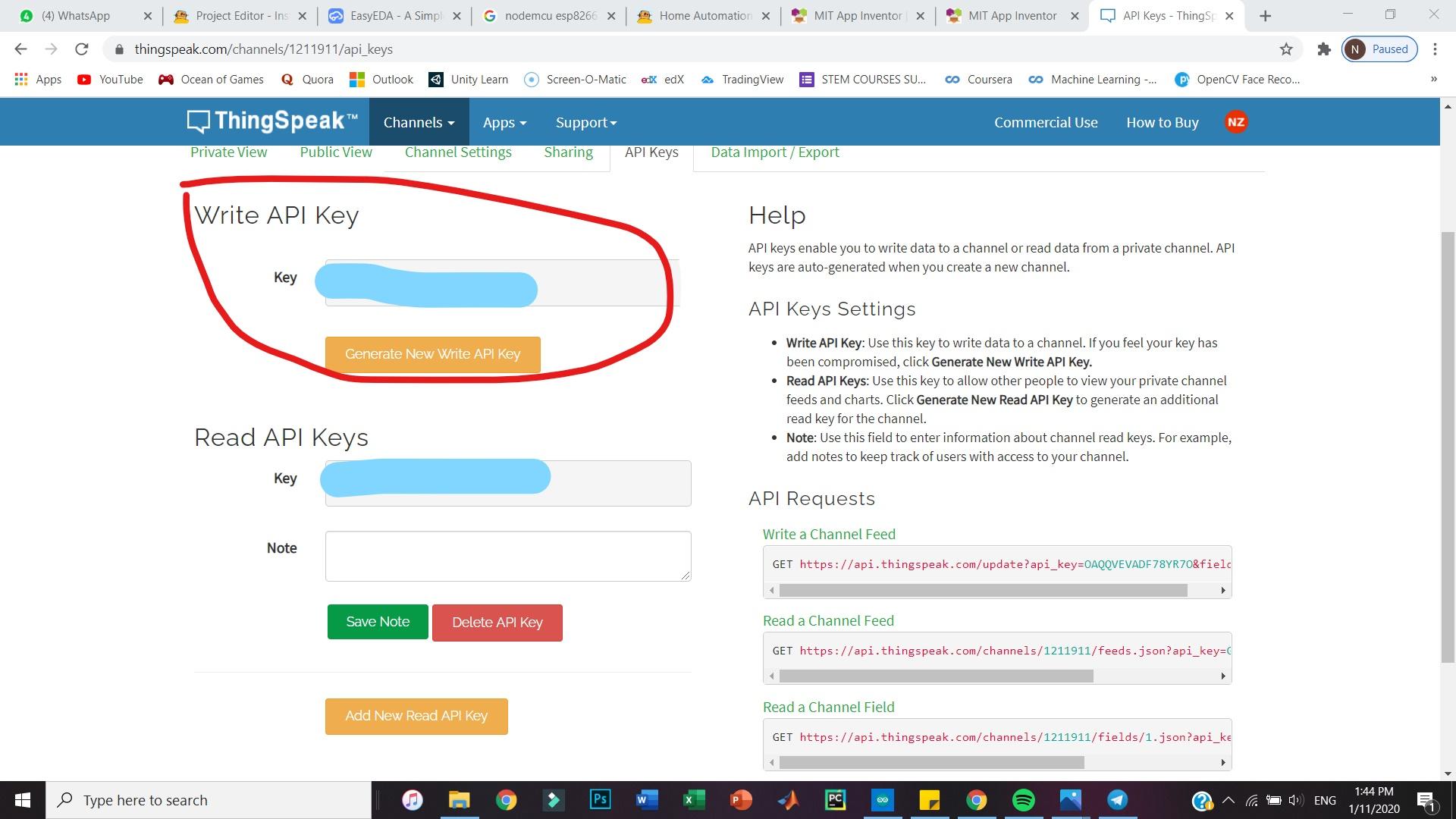The width and height of the screenshot is (1456, 819).
Task: Click Add New Read API Key
Action: click(416, 716)
